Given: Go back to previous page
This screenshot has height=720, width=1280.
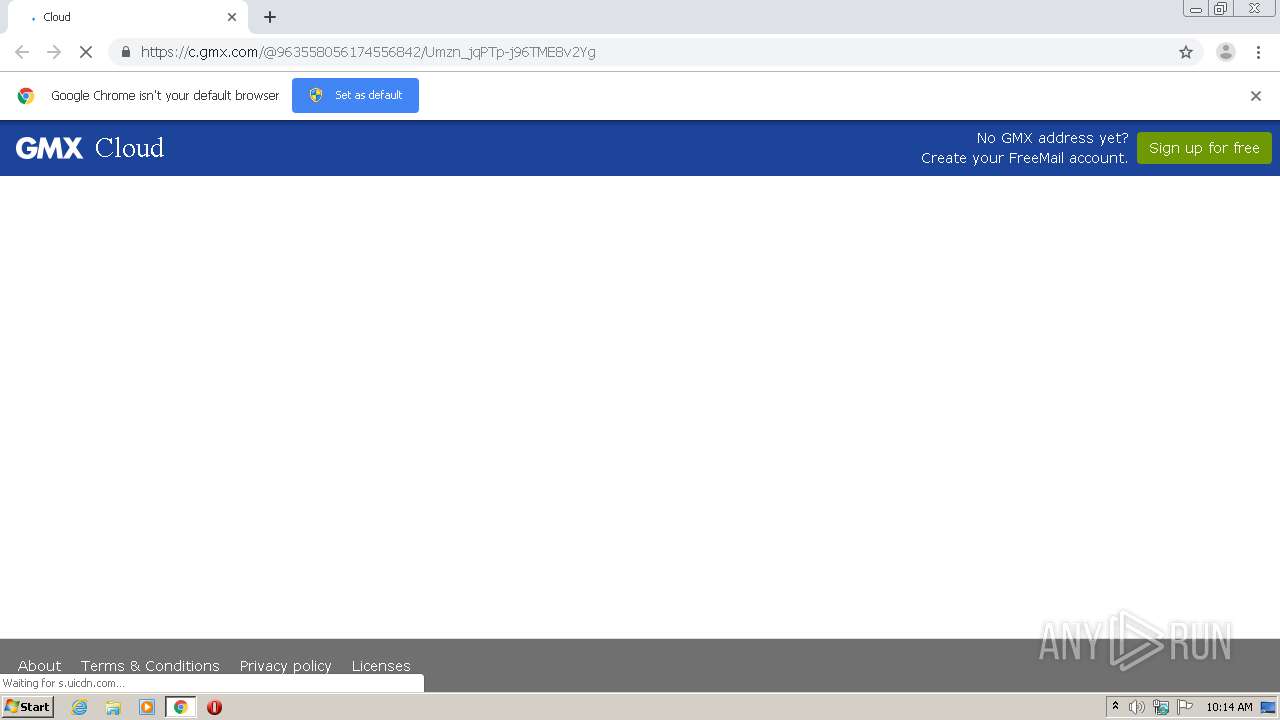Looking at the screenshot, I should (x=22, y=52).
